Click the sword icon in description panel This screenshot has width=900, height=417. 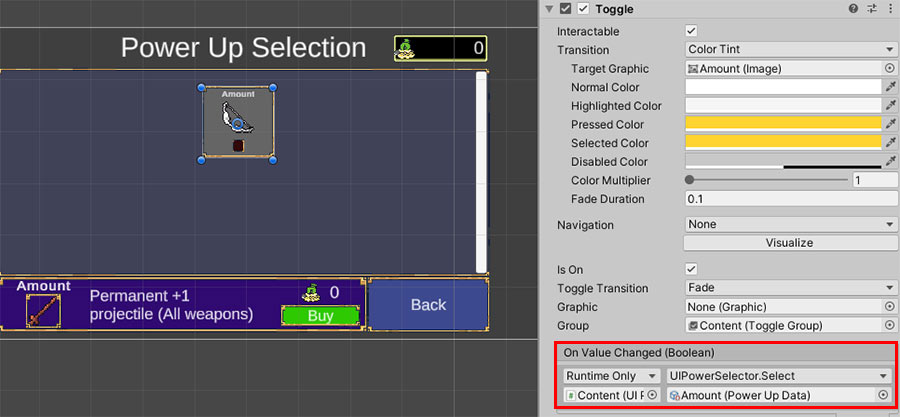pos(43,311)
